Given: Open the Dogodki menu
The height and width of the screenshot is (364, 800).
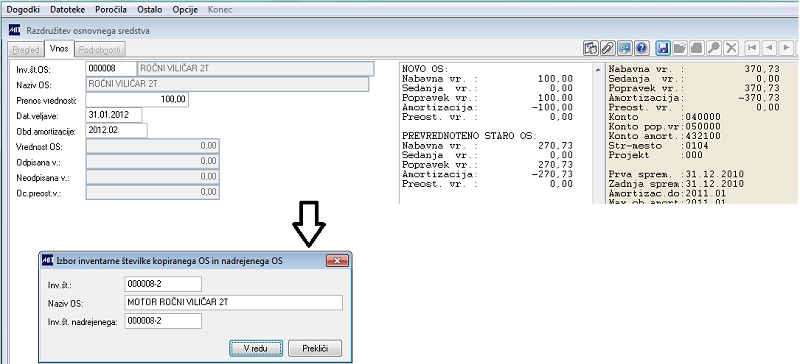Looking at the screenshot, I should click(x=22, y=10).
